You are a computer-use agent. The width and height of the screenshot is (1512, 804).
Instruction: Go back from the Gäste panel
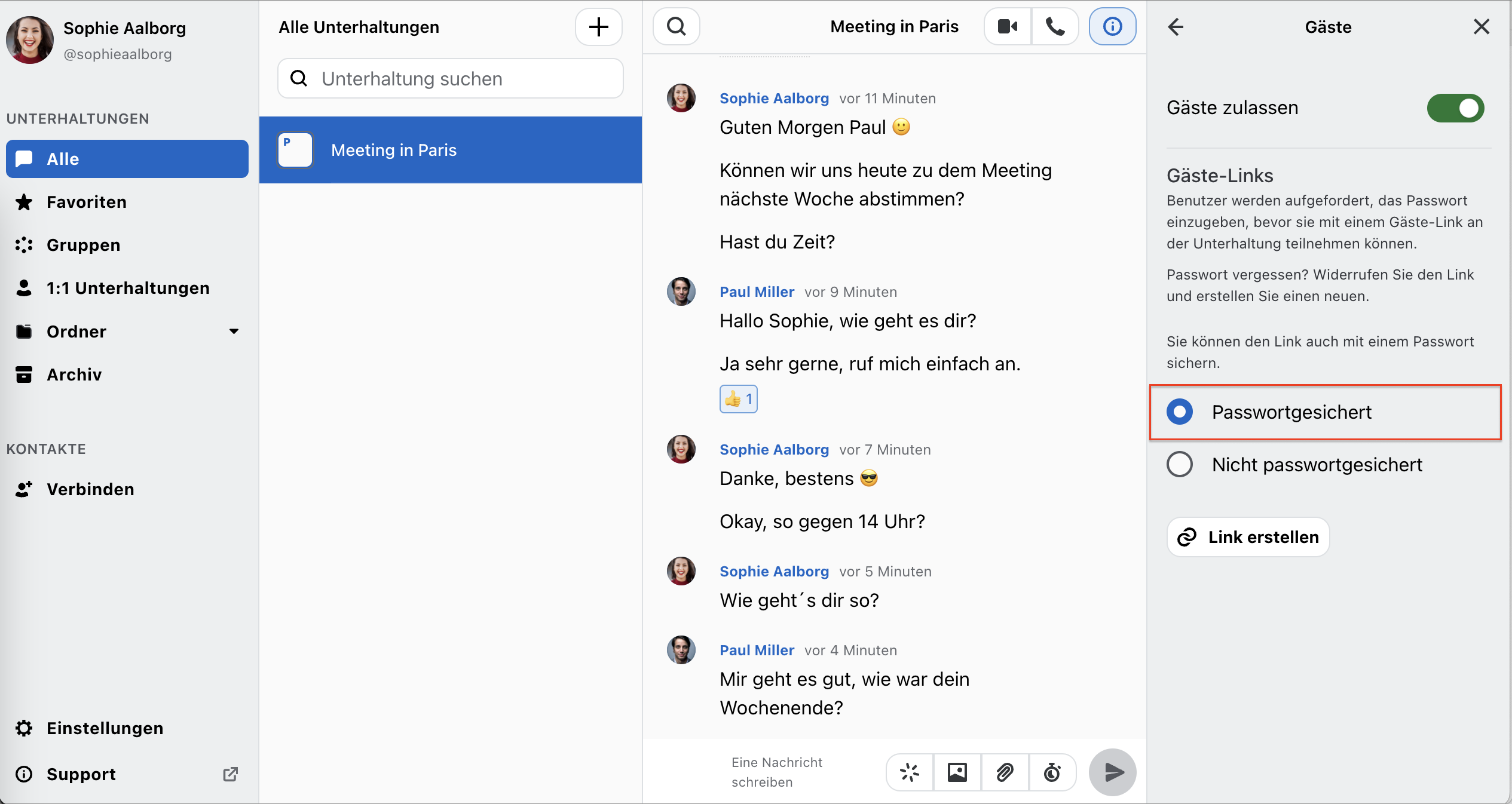pyautogui.click(x=1176, y=27)
